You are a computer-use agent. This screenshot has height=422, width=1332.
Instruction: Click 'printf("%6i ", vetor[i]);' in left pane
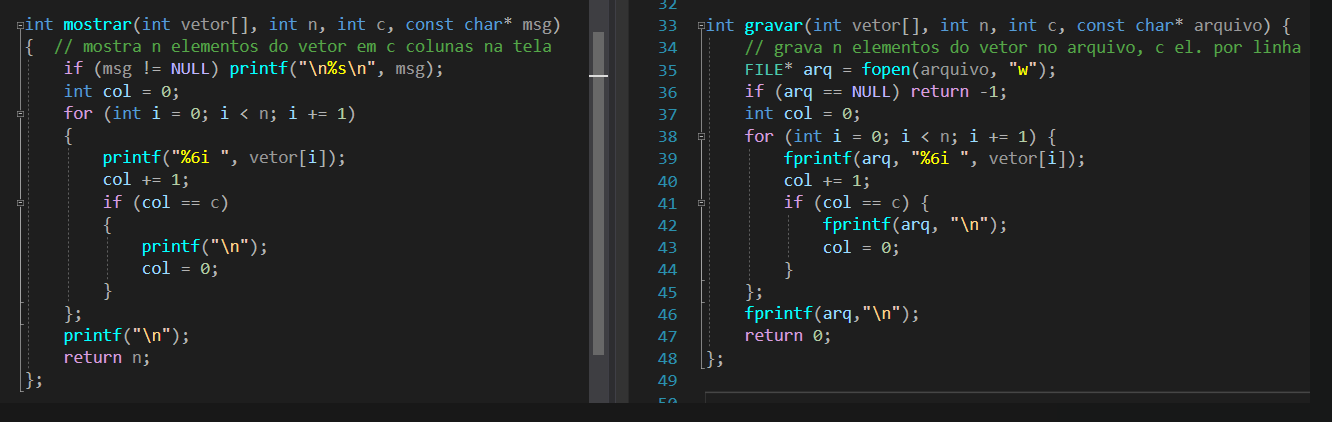pyautogui.click(x=224, y=158)
